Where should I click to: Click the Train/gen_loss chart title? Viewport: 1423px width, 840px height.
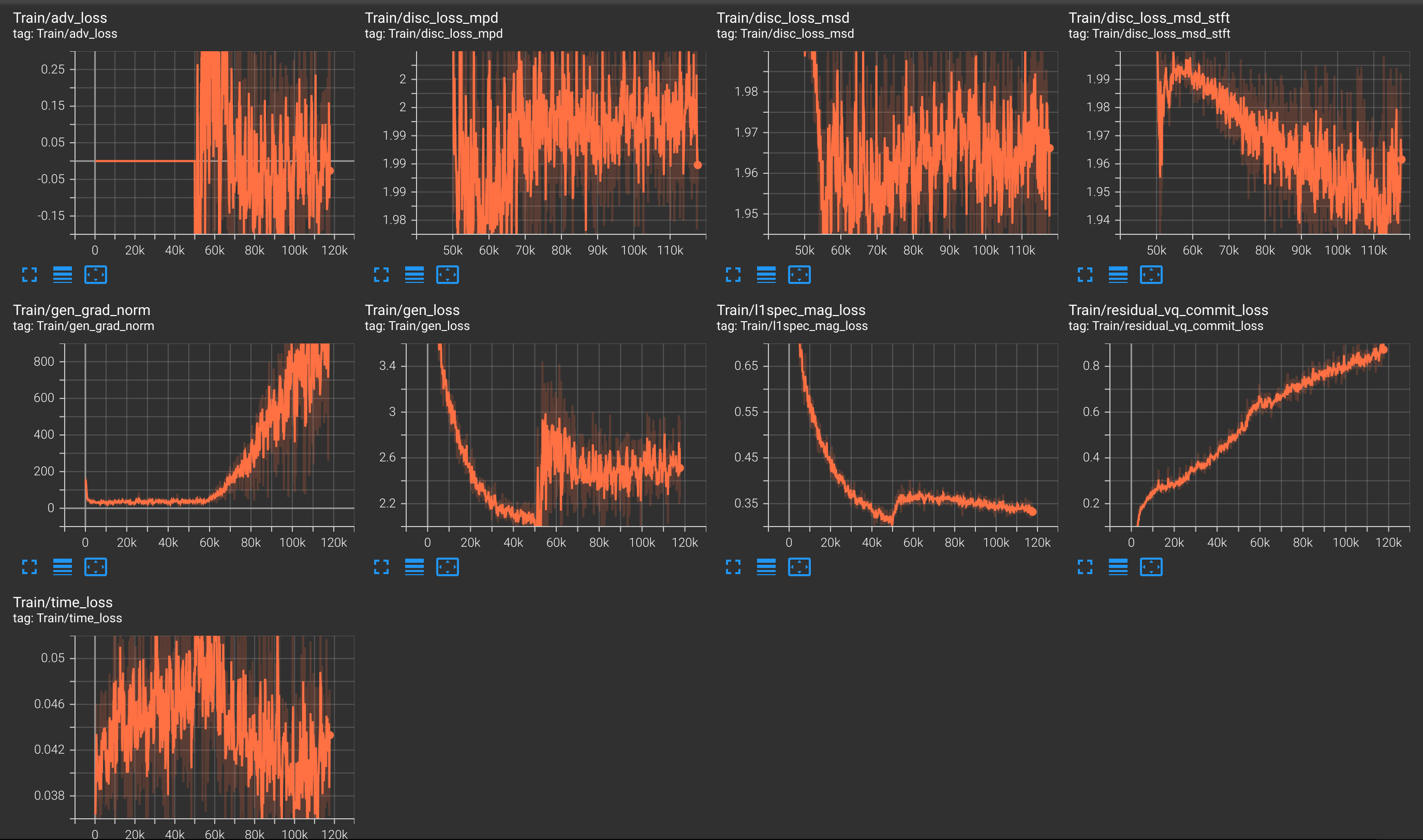[412, 310]
